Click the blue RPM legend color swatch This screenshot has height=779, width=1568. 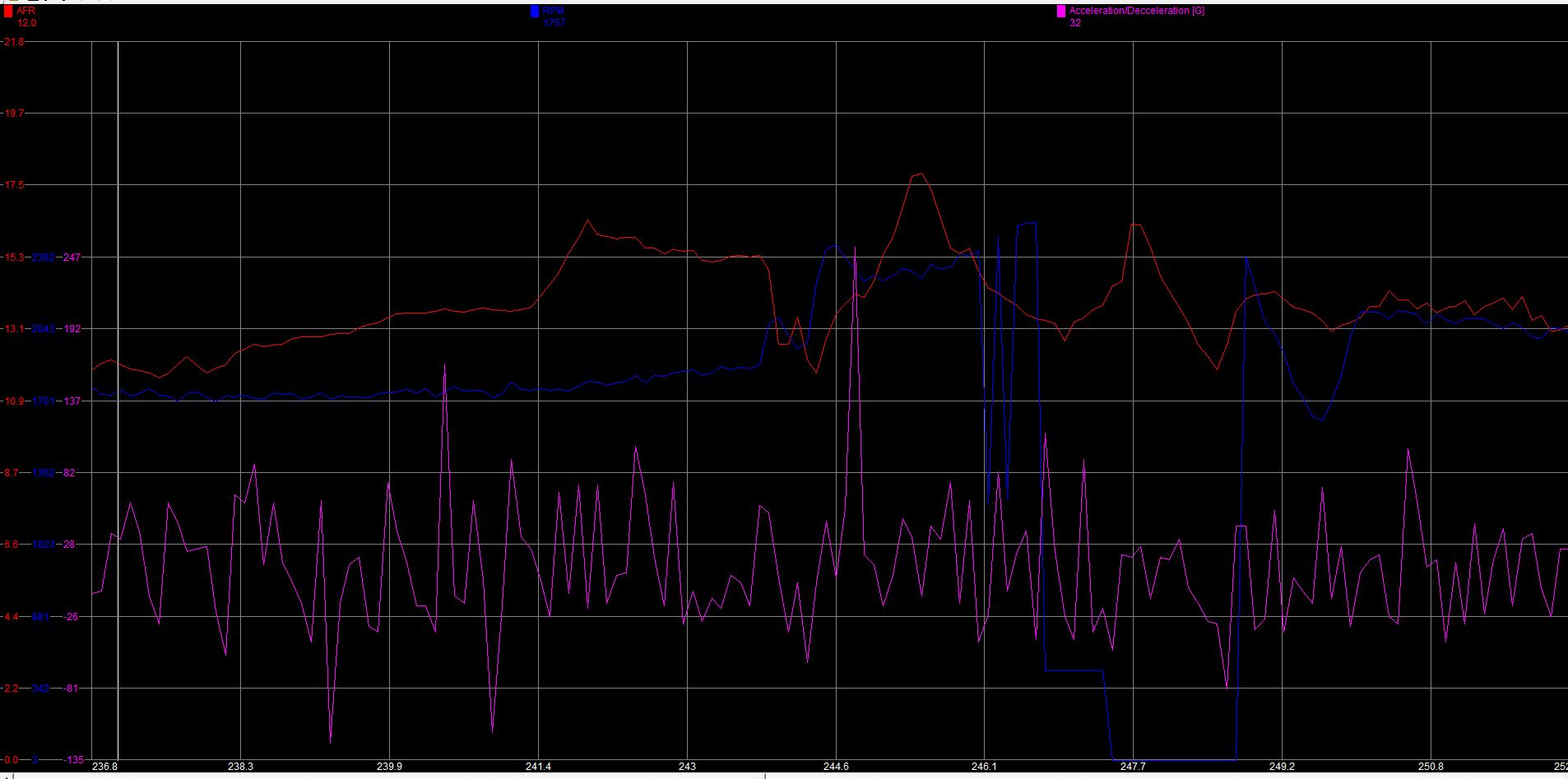[535, 12]
